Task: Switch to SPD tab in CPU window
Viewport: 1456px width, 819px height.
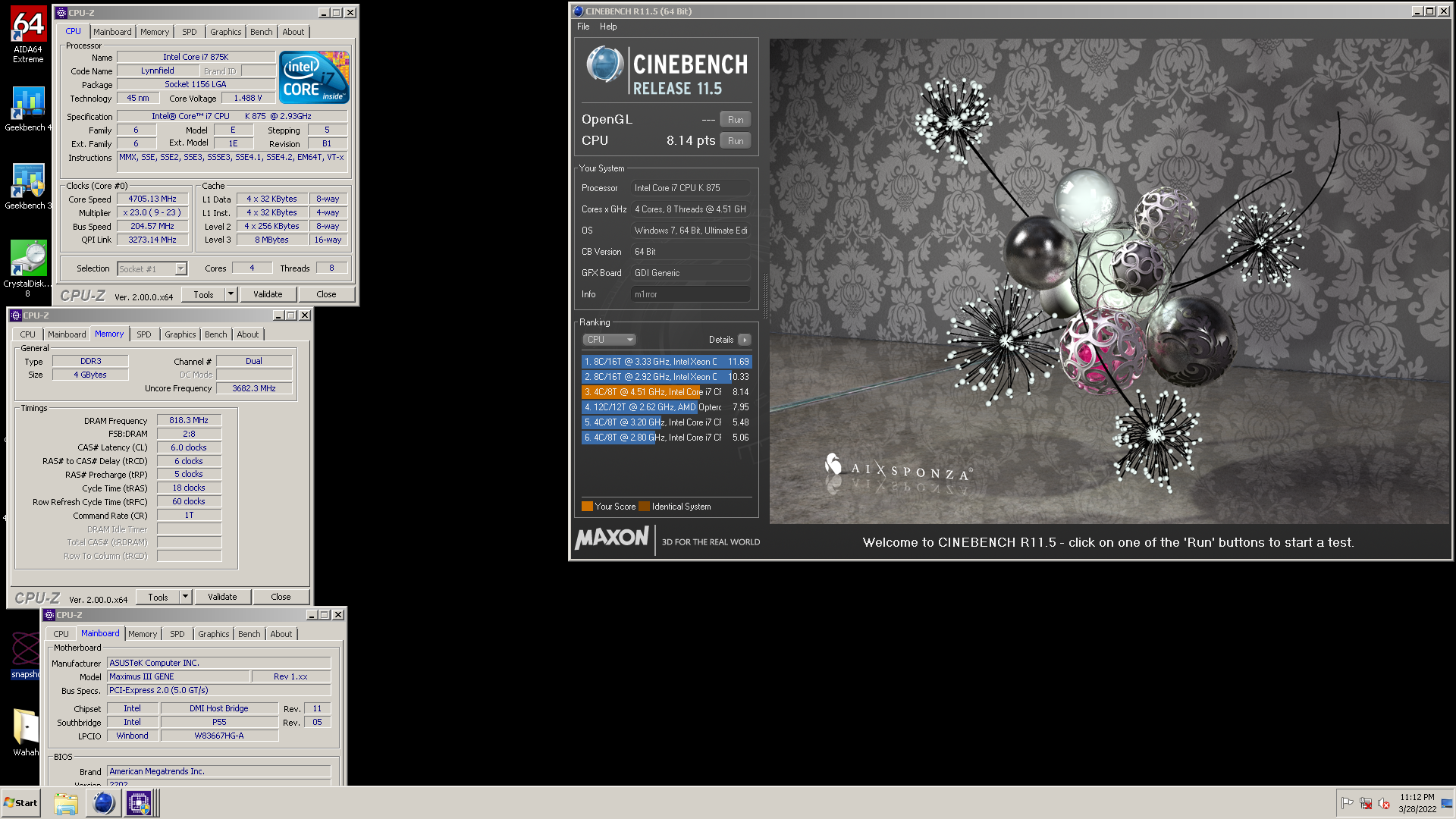Action: coord(190,32)
